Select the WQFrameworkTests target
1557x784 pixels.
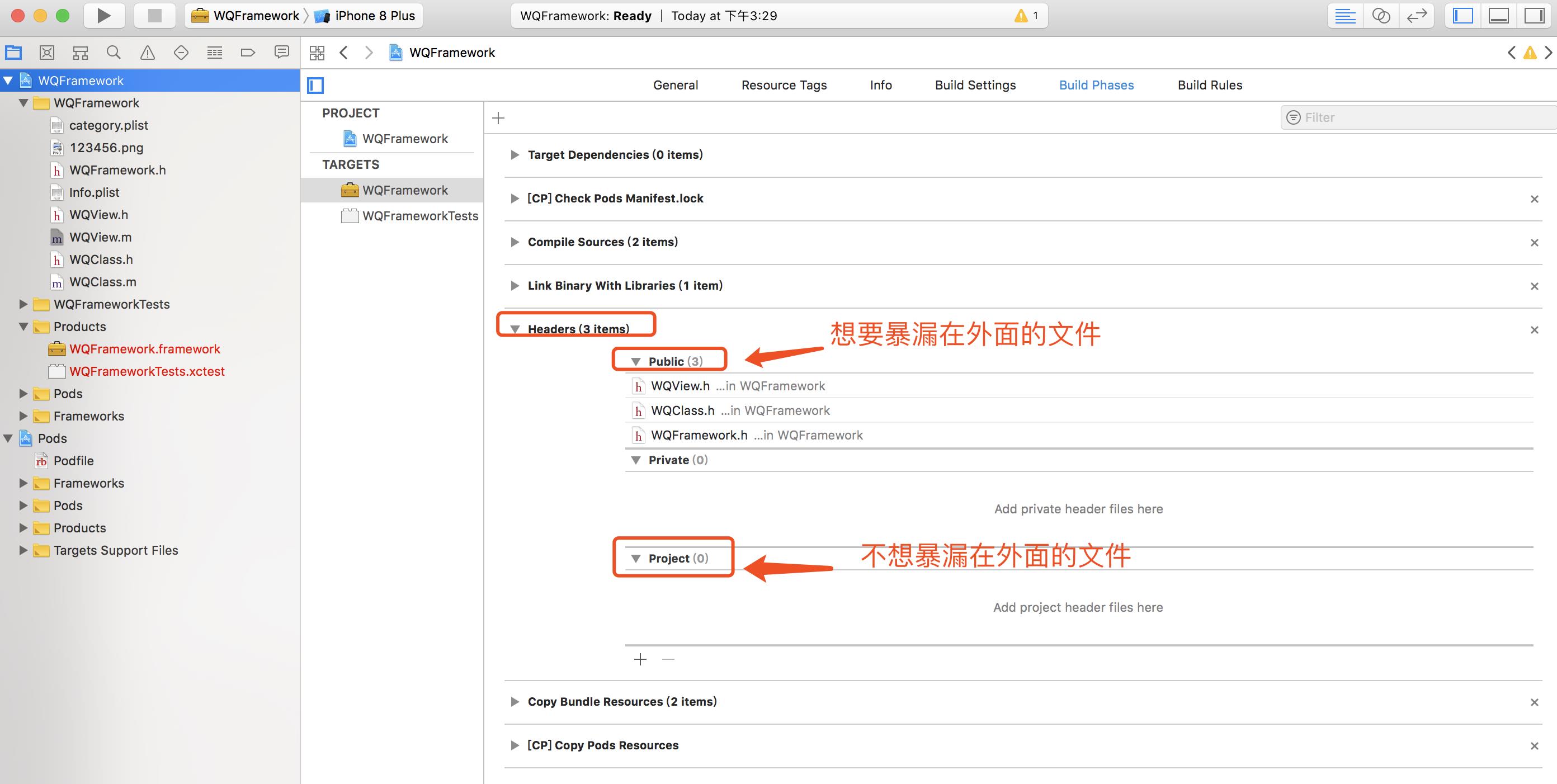(392, 216)
